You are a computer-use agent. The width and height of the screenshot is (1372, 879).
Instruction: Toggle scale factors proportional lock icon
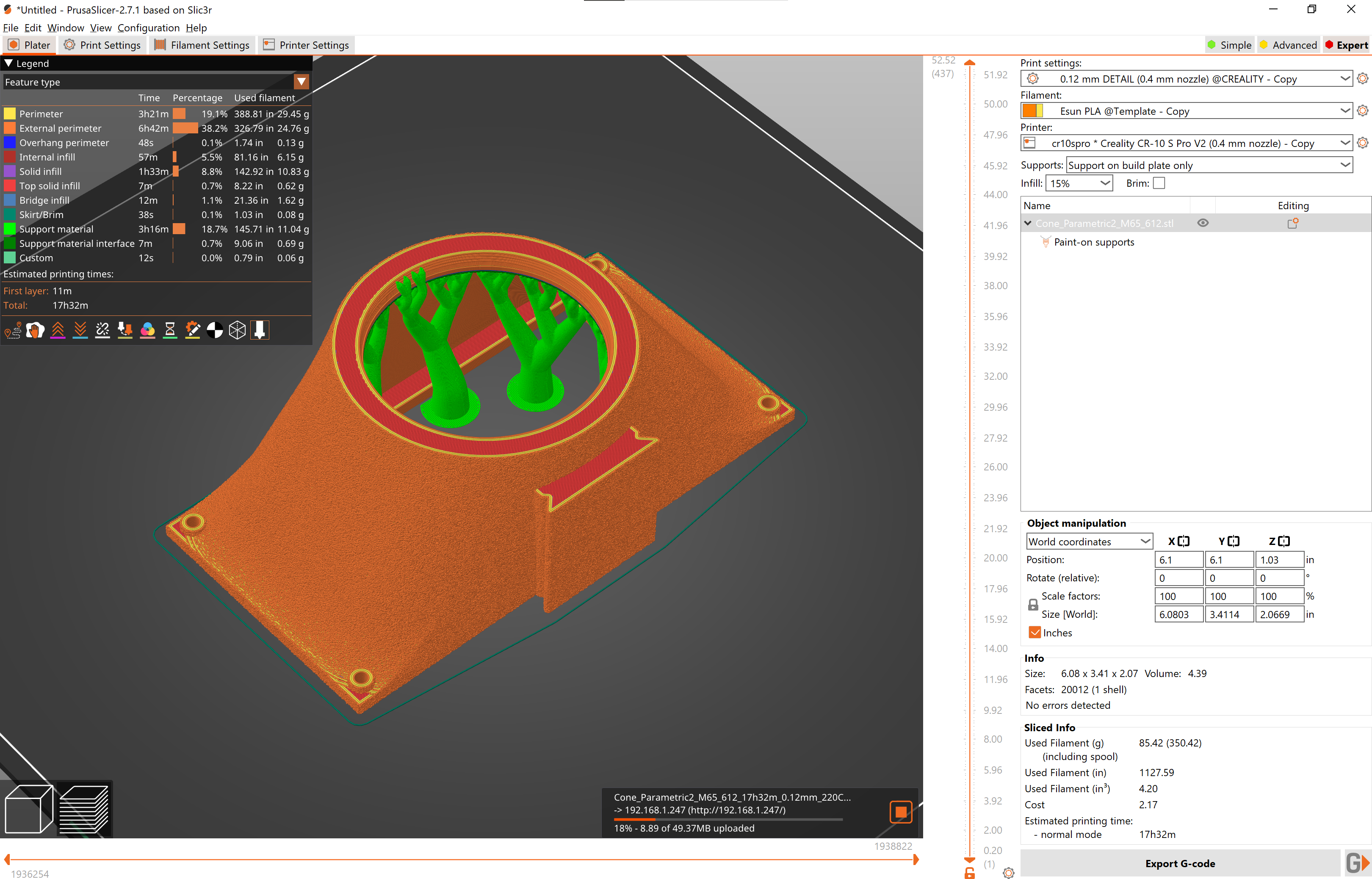point(1033,605)
